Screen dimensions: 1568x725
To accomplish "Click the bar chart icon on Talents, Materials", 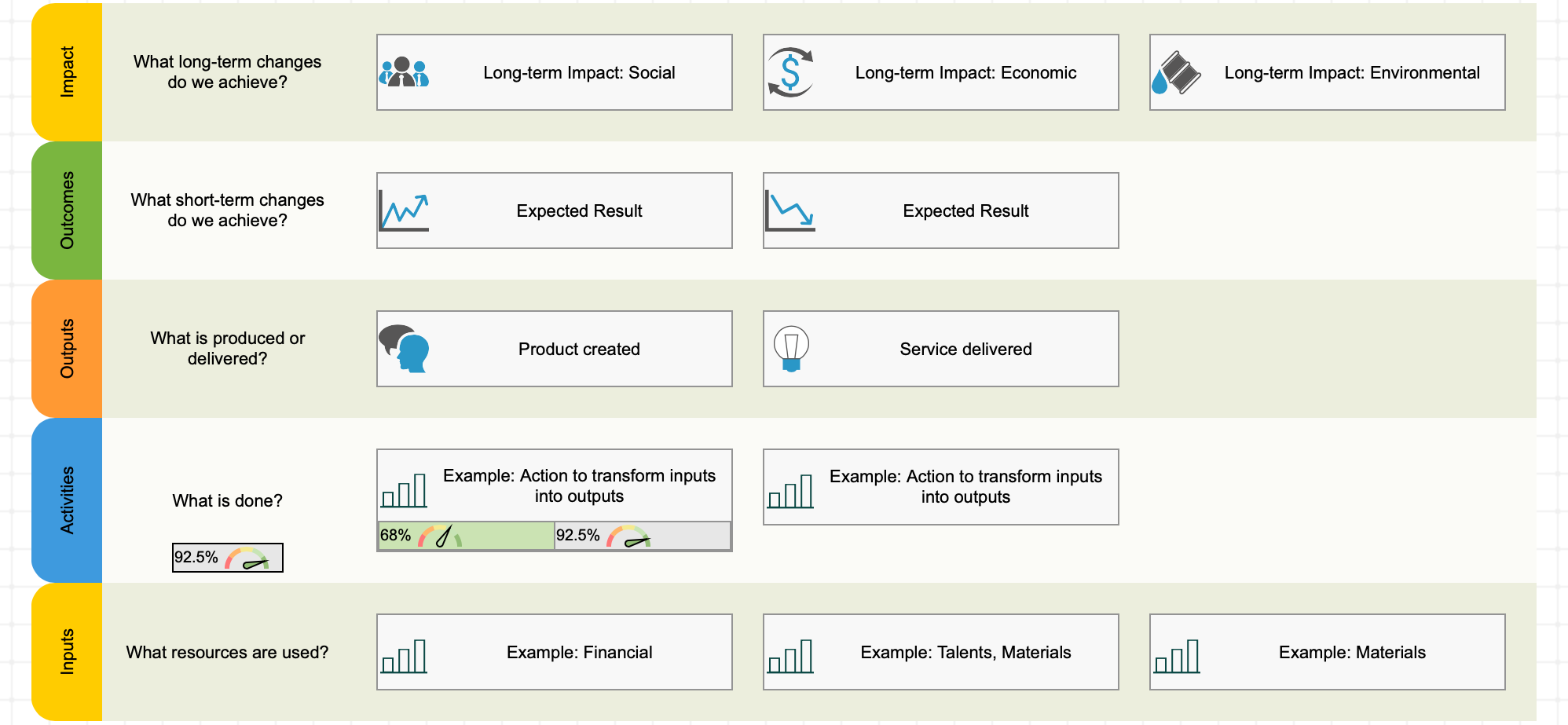I will click(792, 654).
